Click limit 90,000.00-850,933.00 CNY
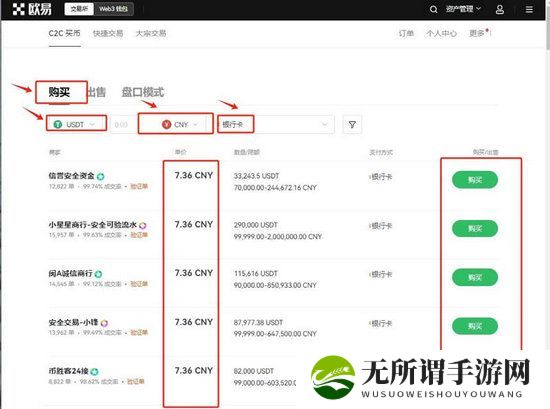550x409 pixels. 275,285
